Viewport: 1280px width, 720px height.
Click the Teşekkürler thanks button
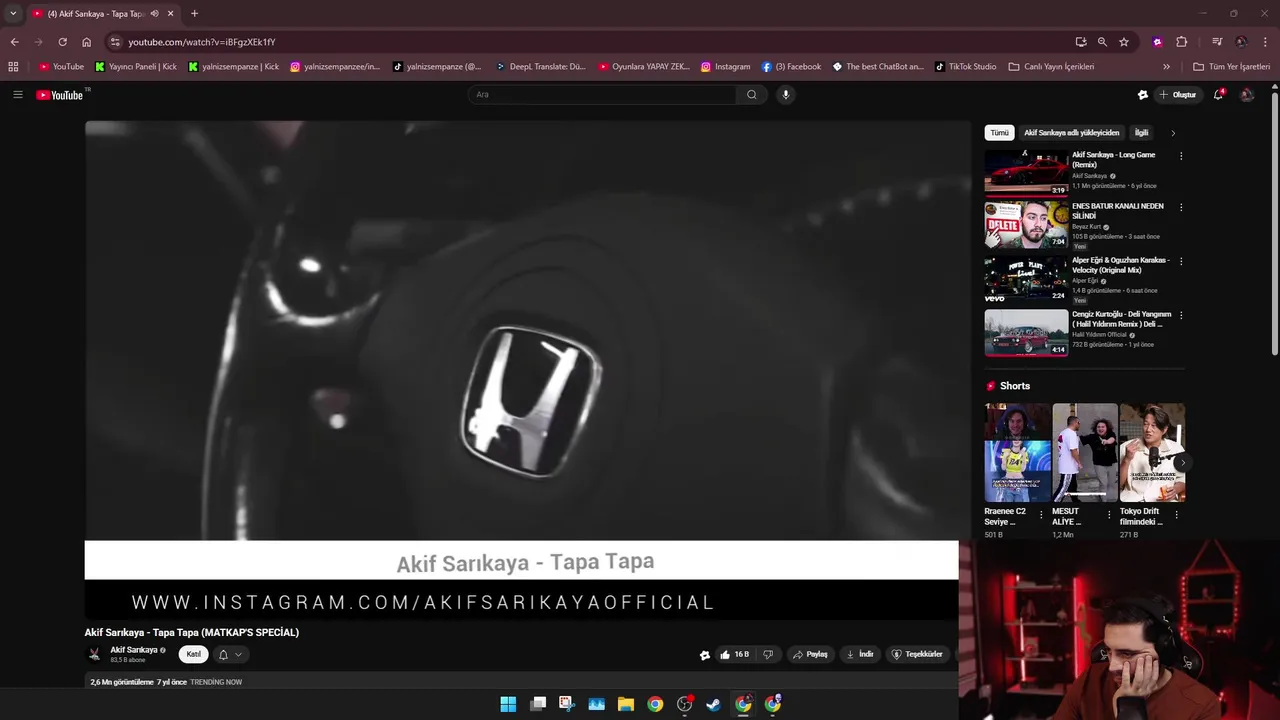point(917,655)
